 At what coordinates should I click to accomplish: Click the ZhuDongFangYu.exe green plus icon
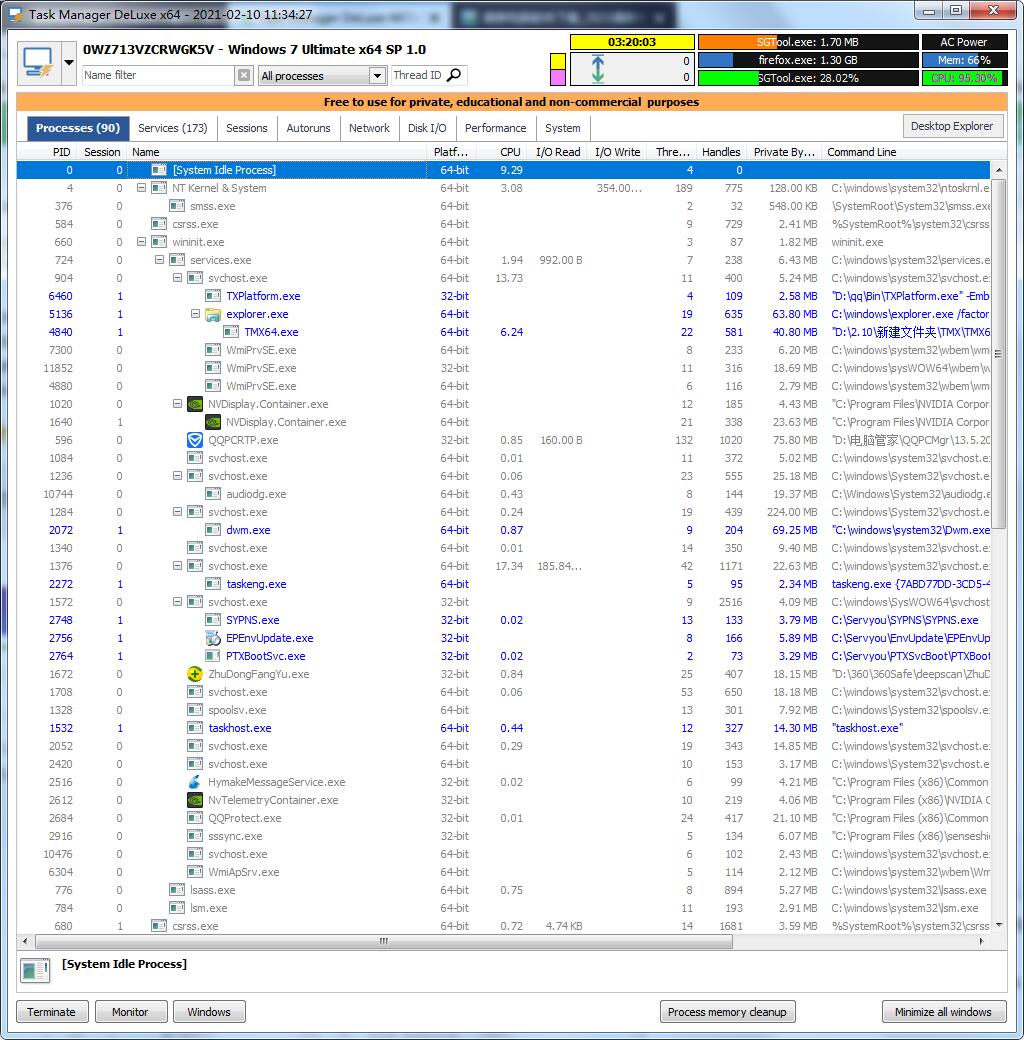tap(195, 674)
